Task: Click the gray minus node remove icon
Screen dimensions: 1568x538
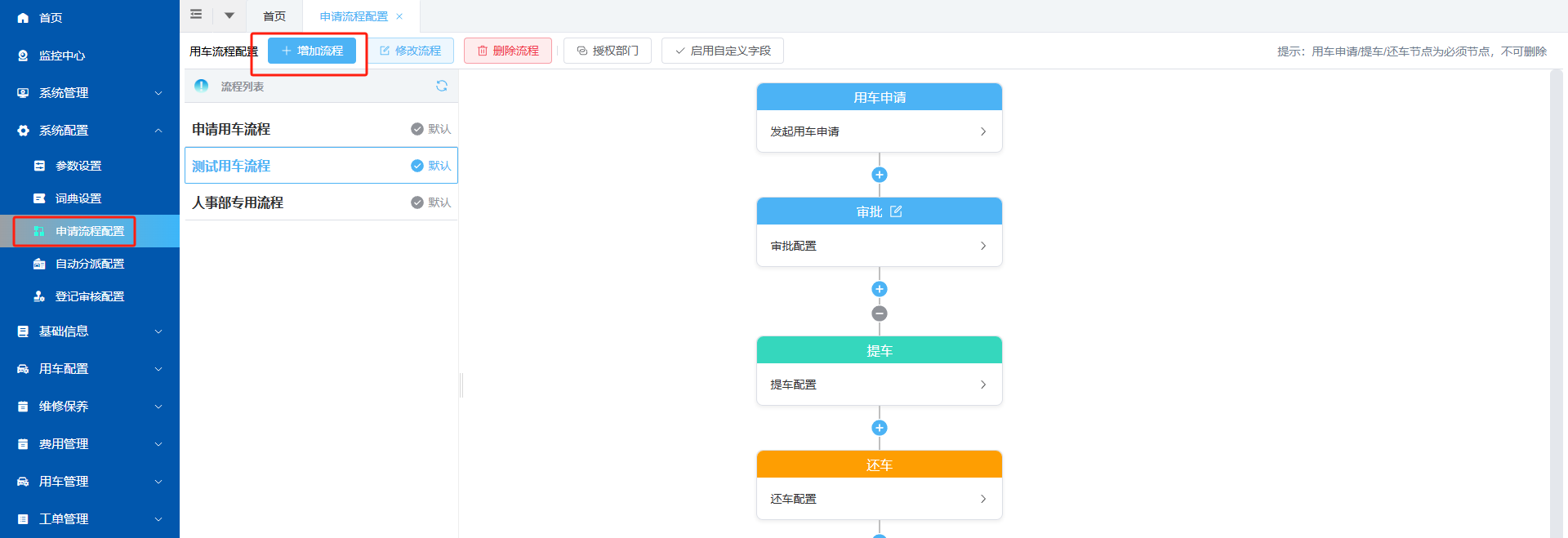Action: 880,313
